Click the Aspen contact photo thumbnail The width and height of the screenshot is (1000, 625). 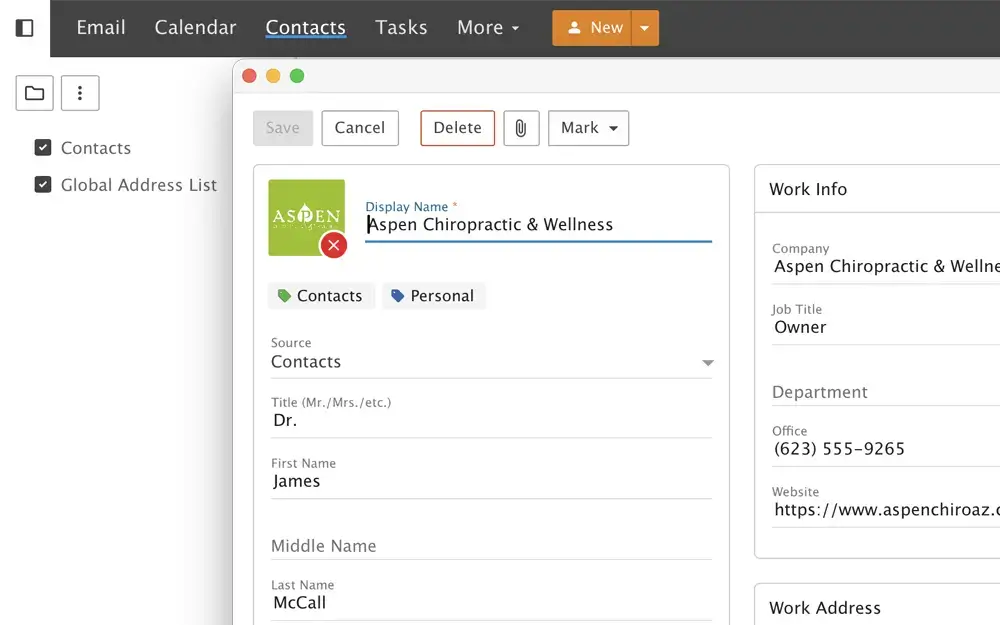tap(306, 217)
